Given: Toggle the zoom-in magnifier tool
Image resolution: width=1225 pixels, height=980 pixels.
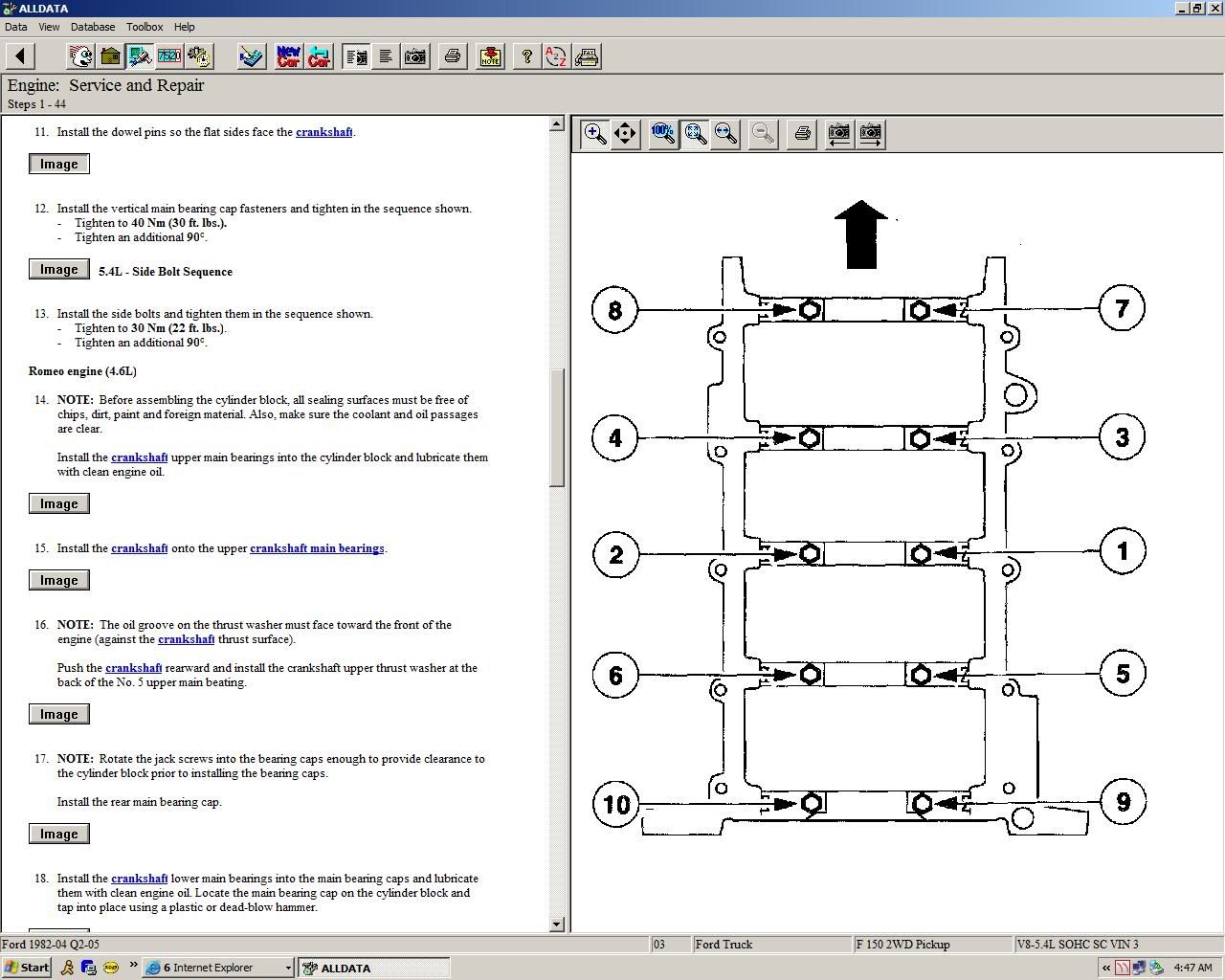Looking at the screenshot, I should pos(594,134).
